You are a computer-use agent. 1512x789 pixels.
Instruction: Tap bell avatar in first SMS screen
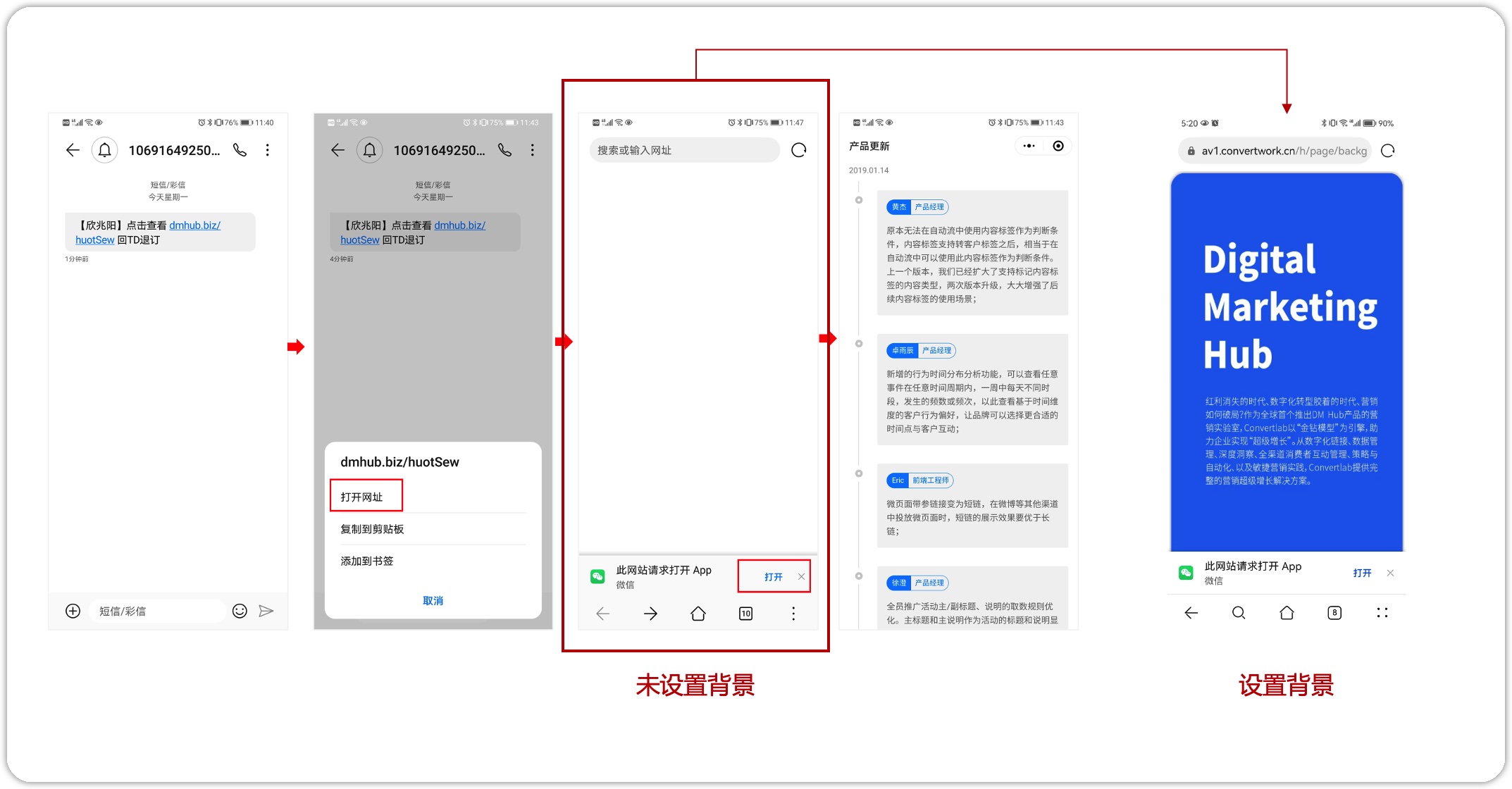coord(104,150)
